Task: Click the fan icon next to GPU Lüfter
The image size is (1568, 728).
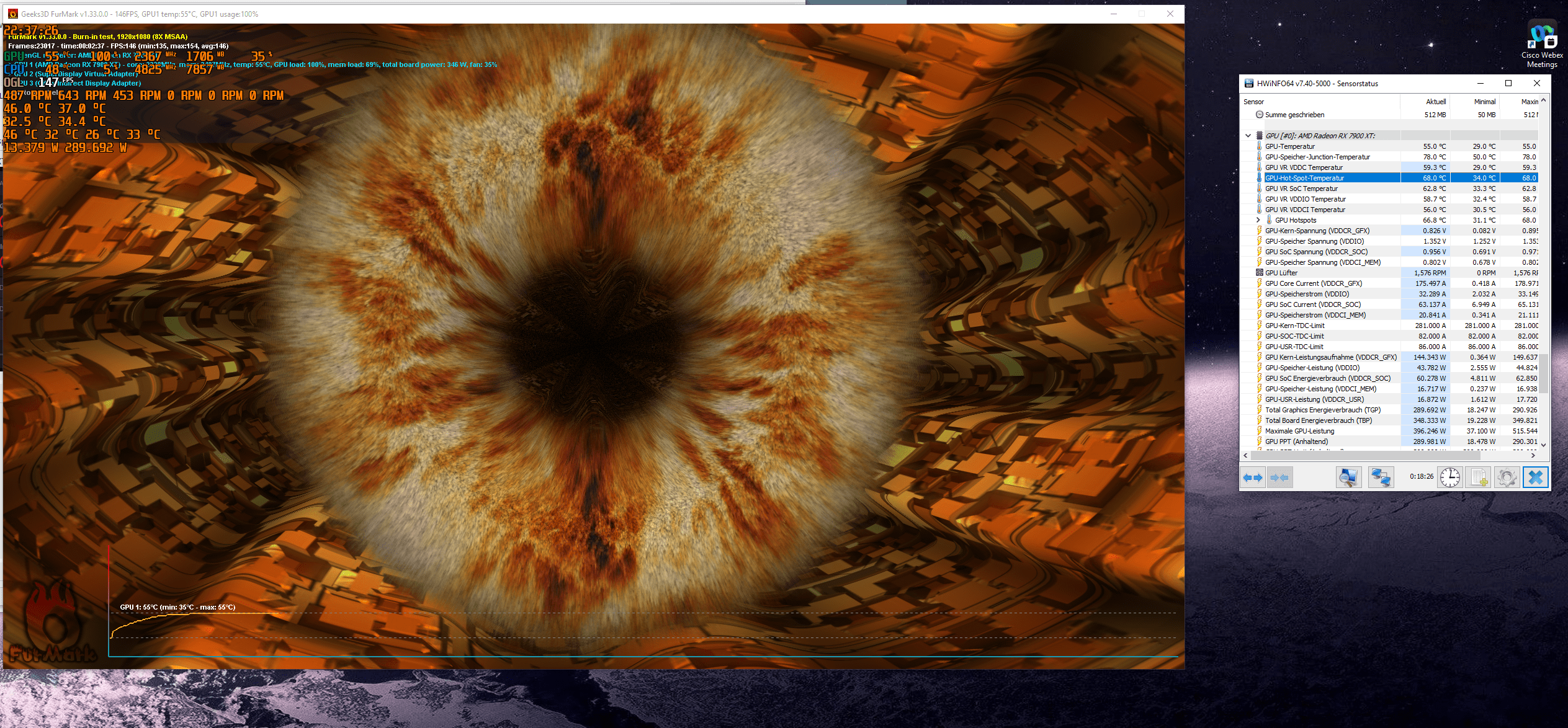Action: 1260,272
